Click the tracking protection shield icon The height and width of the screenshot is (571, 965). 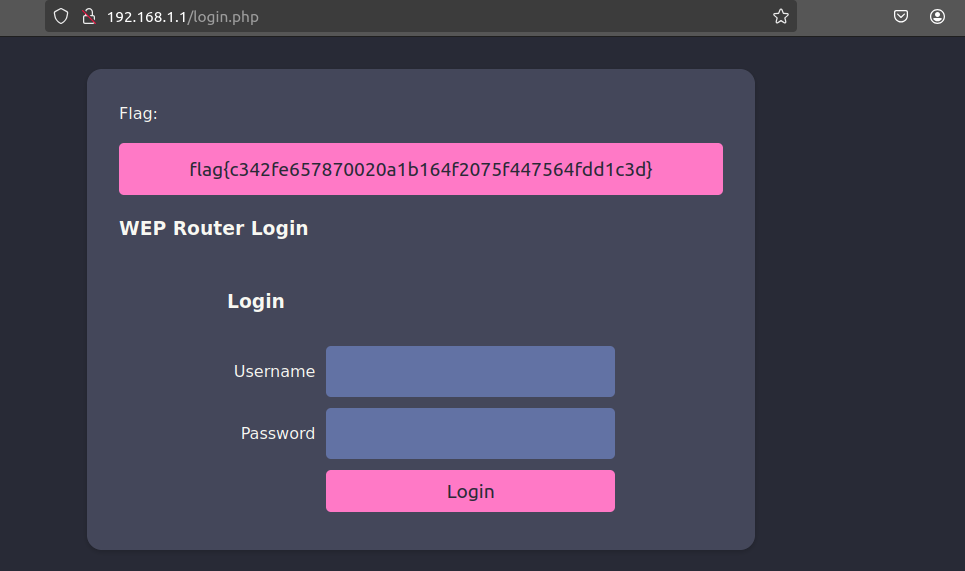coord(61,17)
